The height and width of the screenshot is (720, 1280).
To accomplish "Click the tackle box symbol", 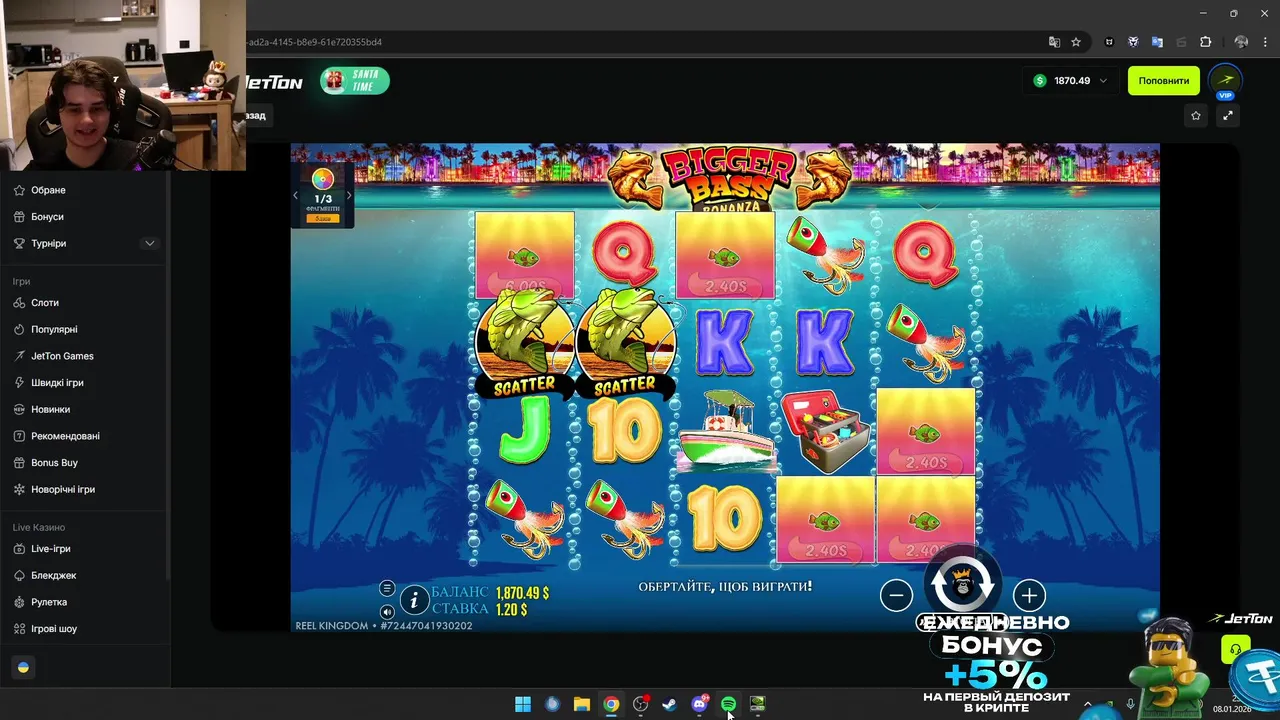I will coord(825,430).
